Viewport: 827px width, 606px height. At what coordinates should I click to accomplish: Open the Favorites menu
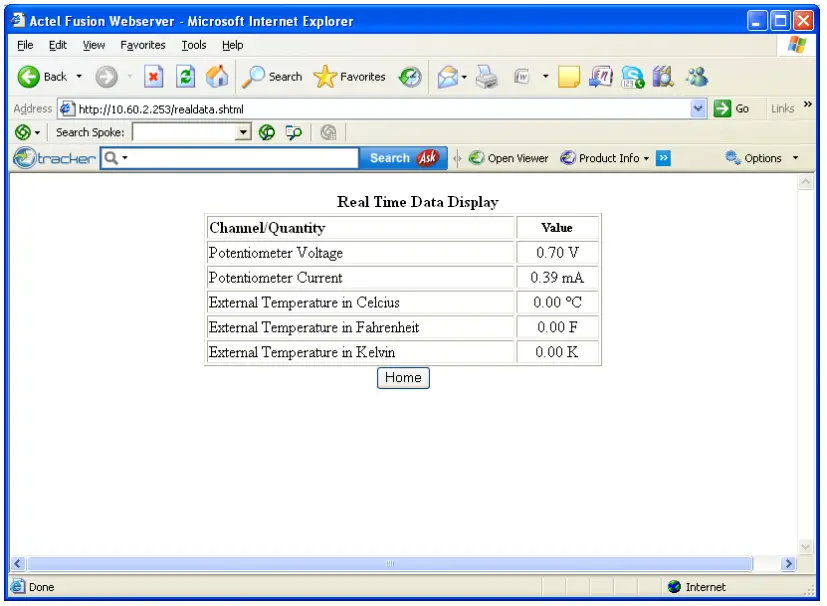point(143,45)
